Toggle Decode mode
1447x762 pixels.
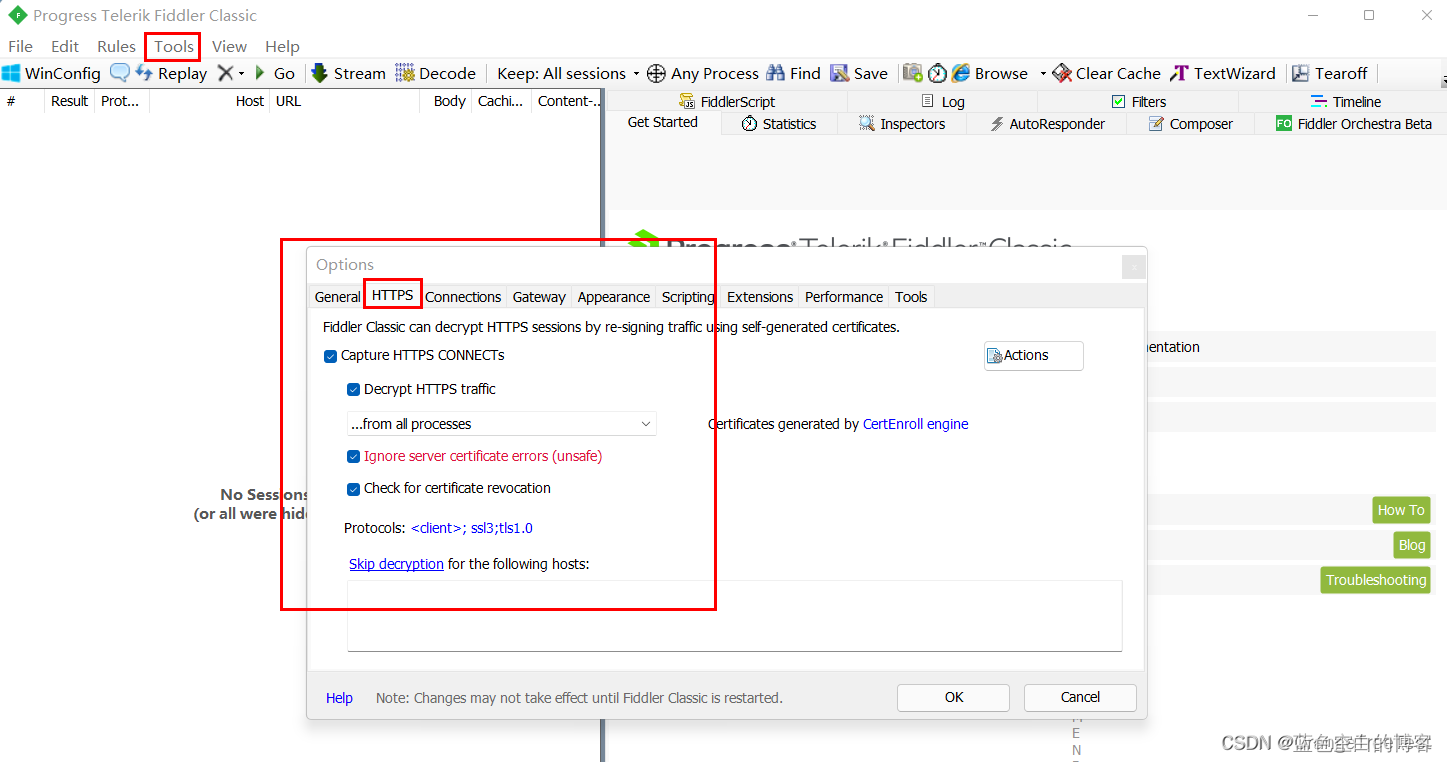pyautogui.click(x=436, y=72)
